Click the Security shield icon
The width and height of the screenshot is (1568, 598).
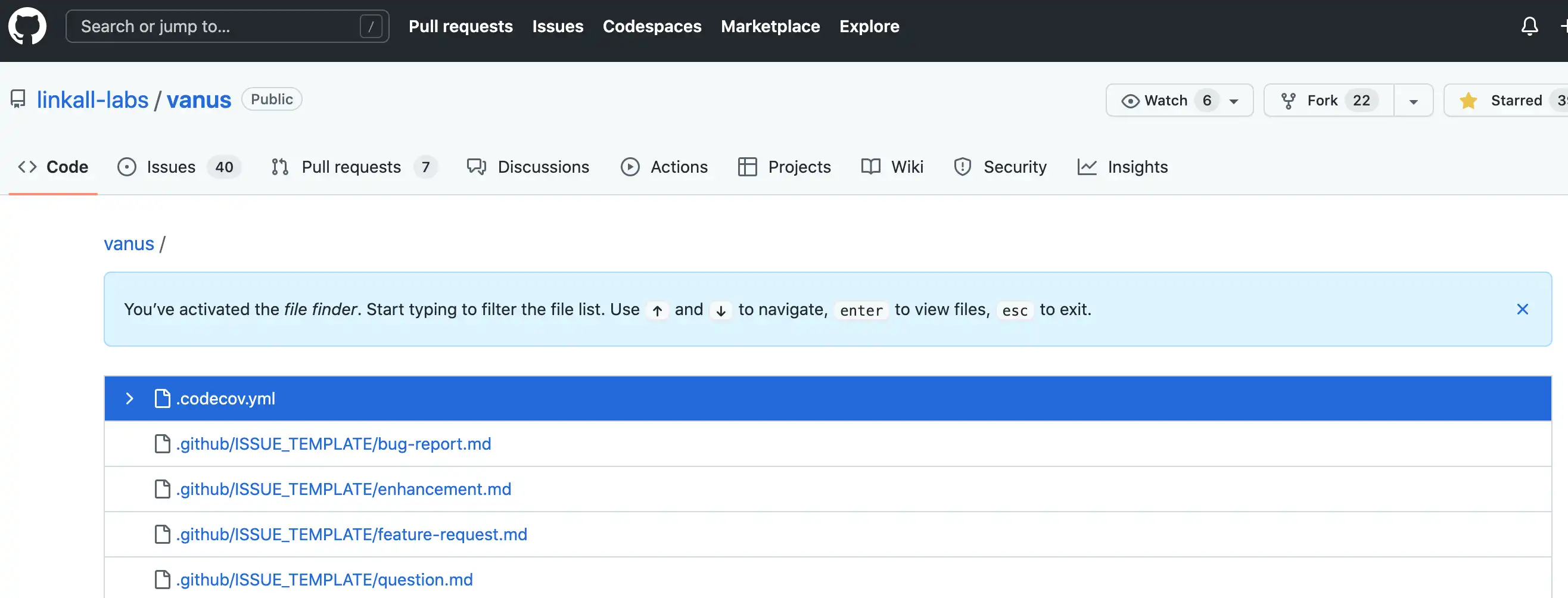pos(962,167)
